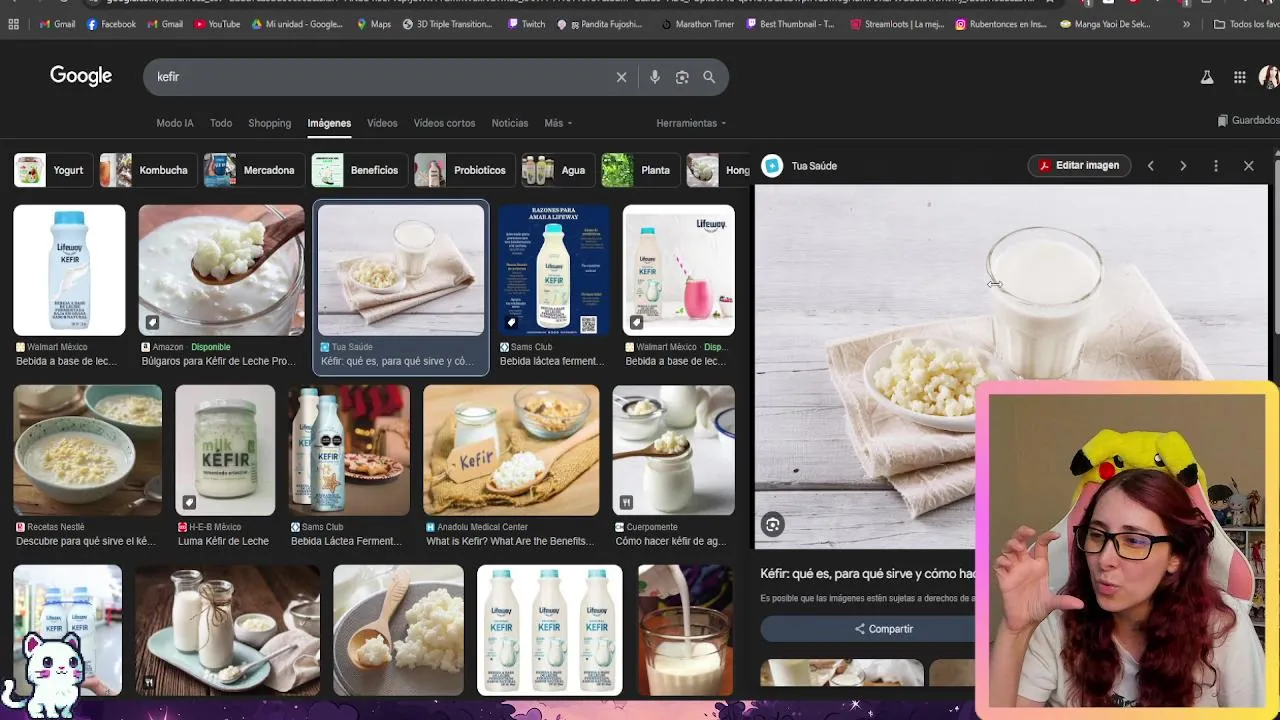This screenshot has height=720, width=1280.
Task: Open Recetas Nestlé kefir bowl thumbnail
Action: [87, 450]
